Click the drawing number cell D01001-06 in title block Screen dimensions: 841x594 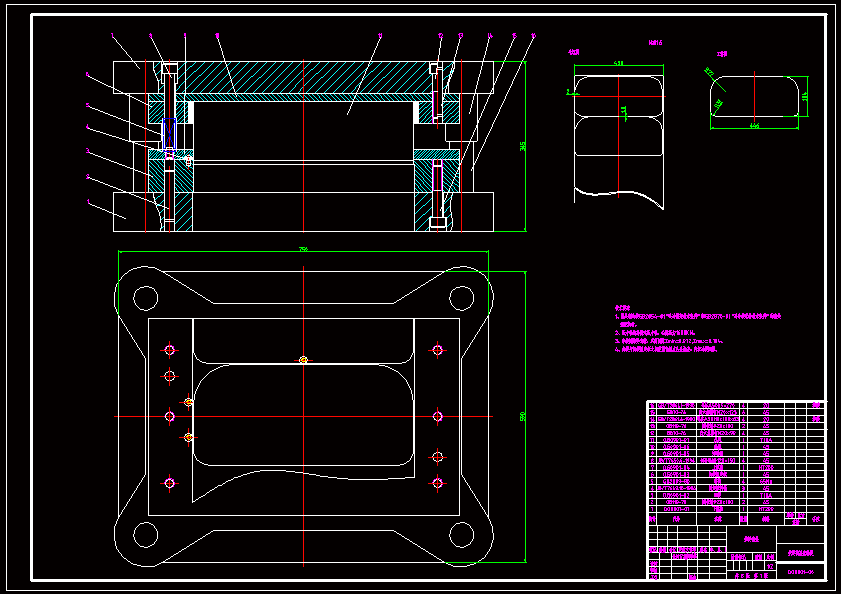801,572
